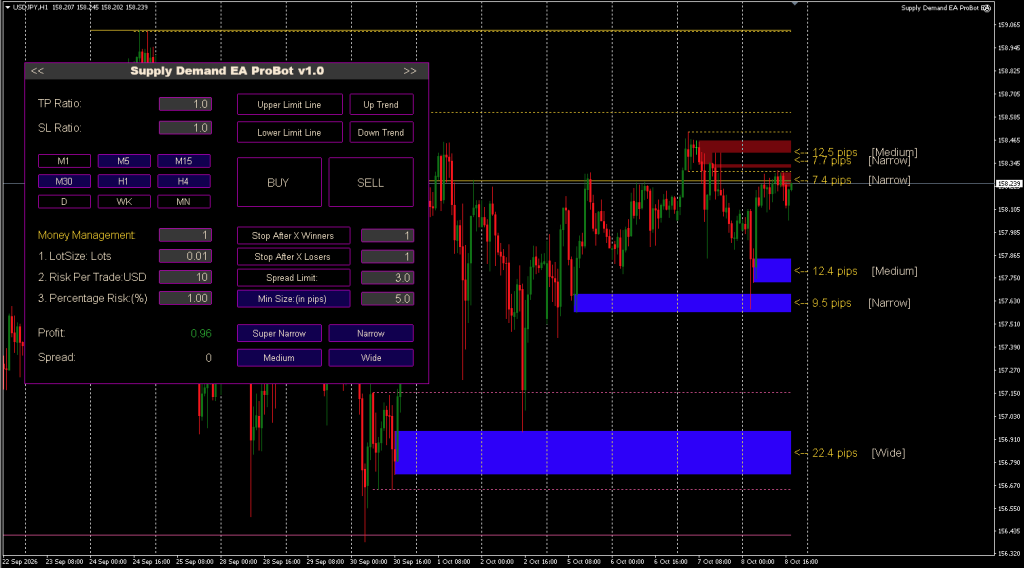The height and width of the screenshot is (568, 1024).
Task: Click the "9.5 pips" label
Action: pos(831,303)
